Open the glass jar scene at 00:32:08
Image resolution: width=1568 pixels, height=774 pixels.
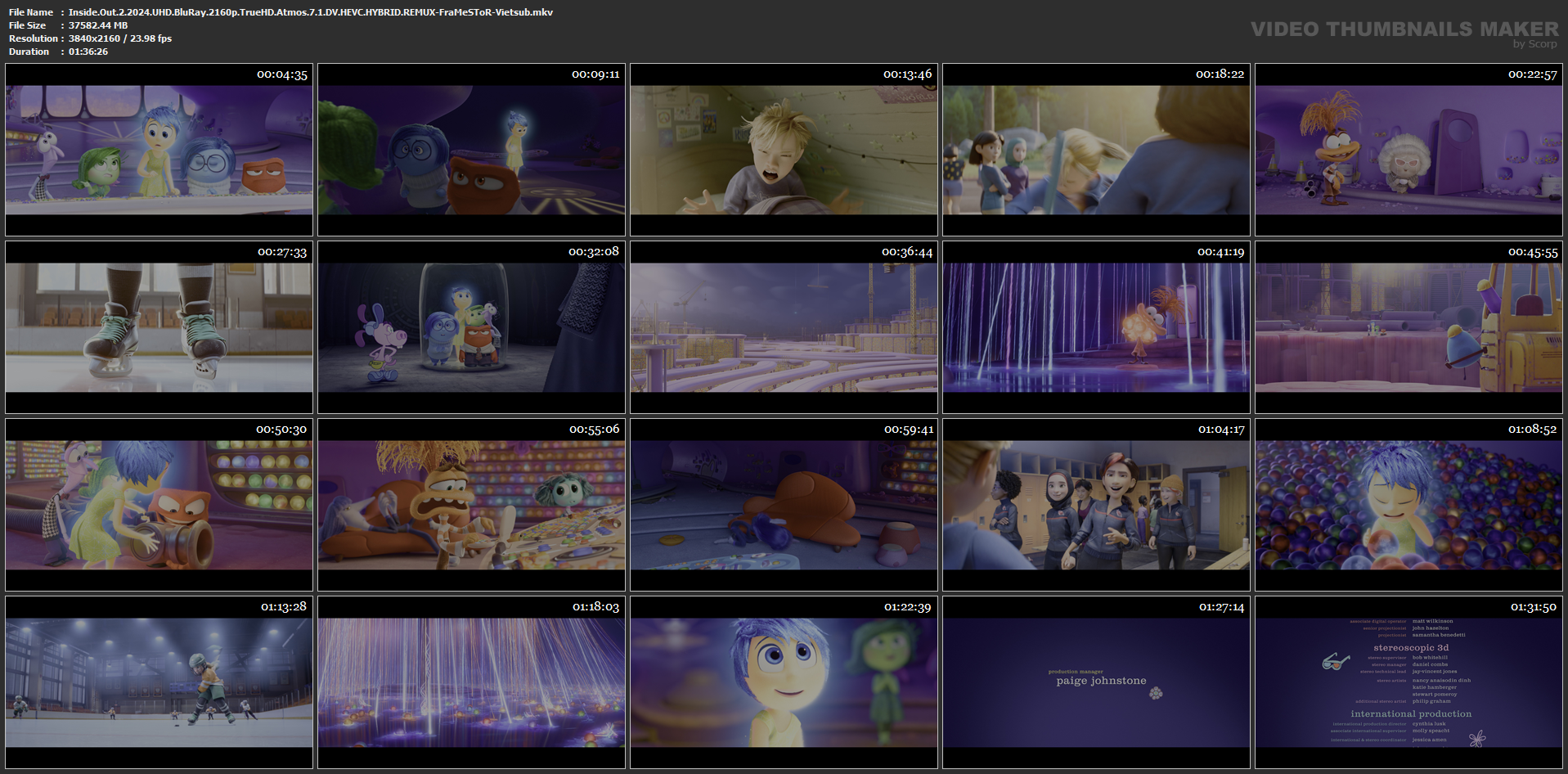471,327
